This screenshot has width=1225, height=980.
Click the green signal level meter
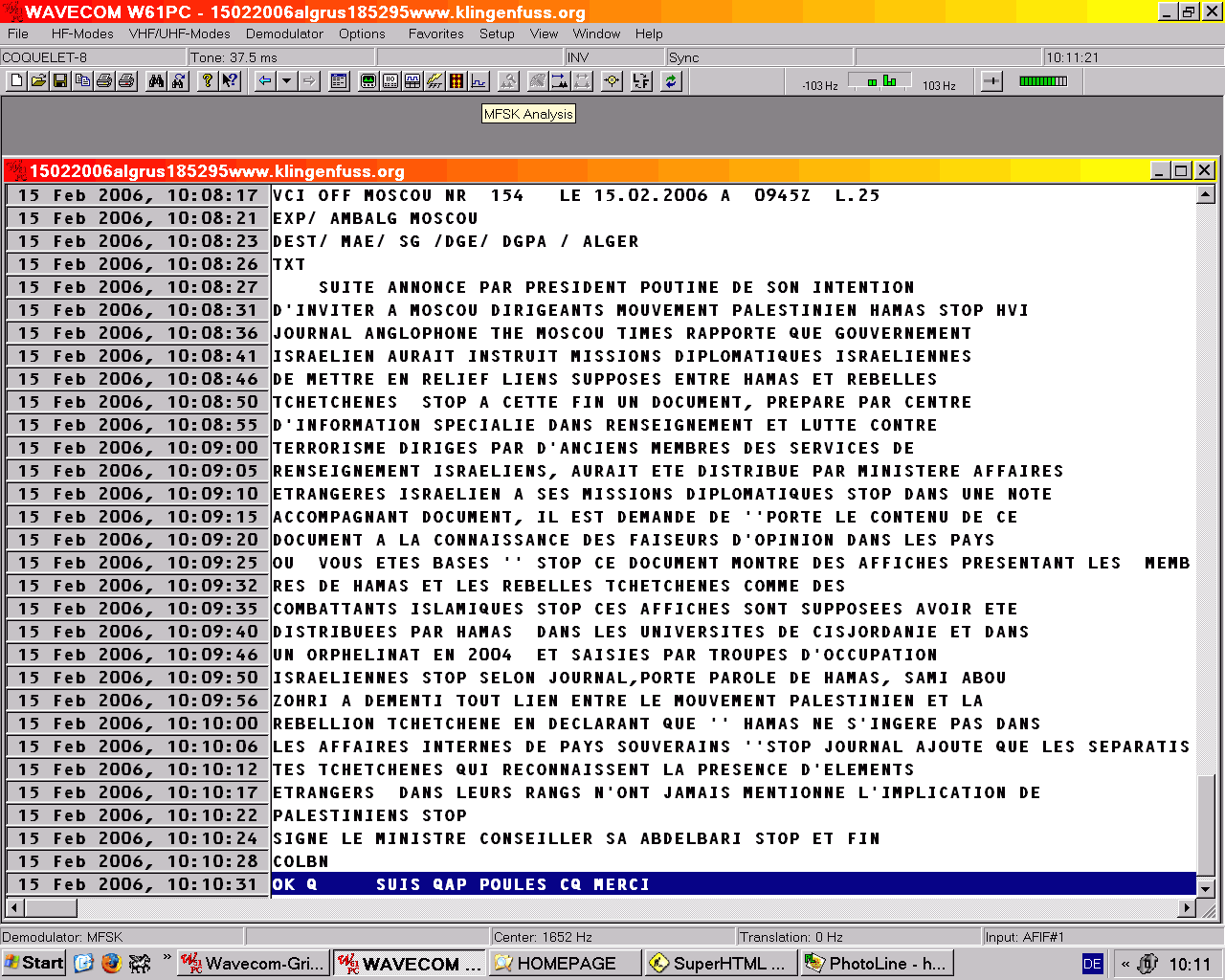tap(1043, 81)
